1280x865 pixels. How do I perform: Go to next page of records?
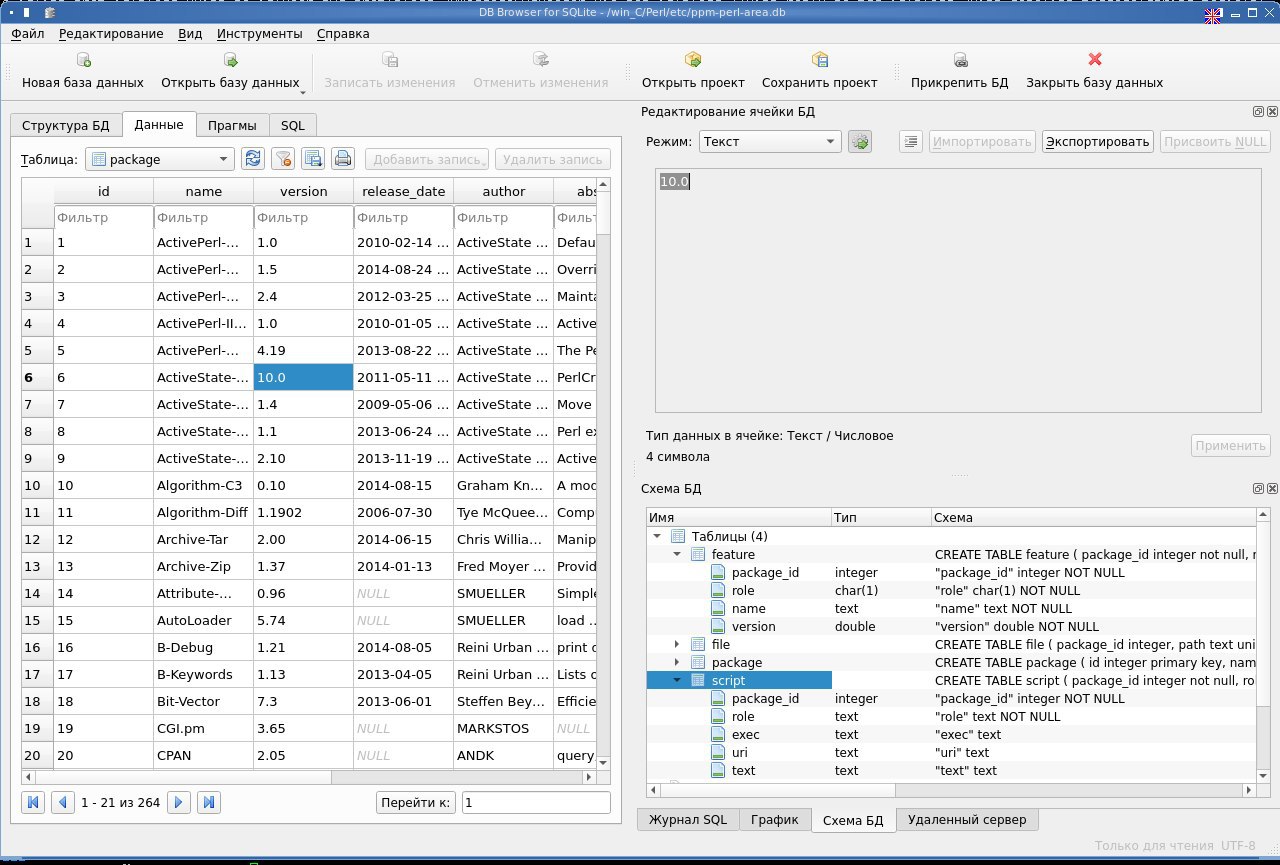(179, 802)
